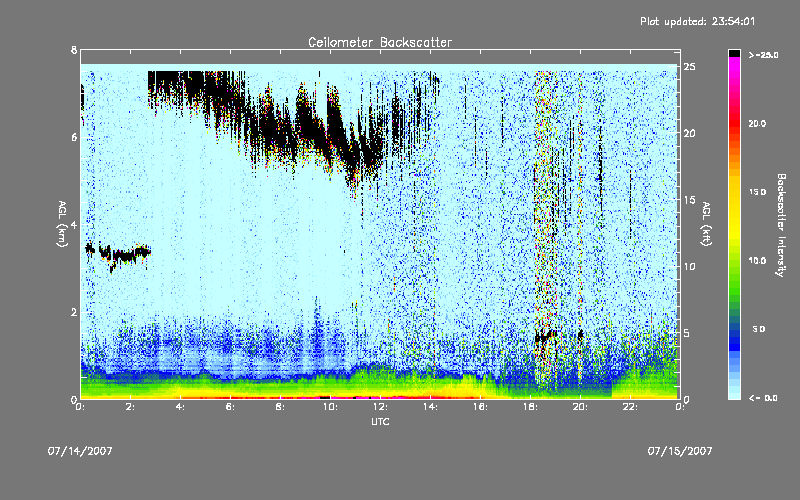Select the 'AGL (kft)' right axis label
800x500 pixels.
pos(706,224)
